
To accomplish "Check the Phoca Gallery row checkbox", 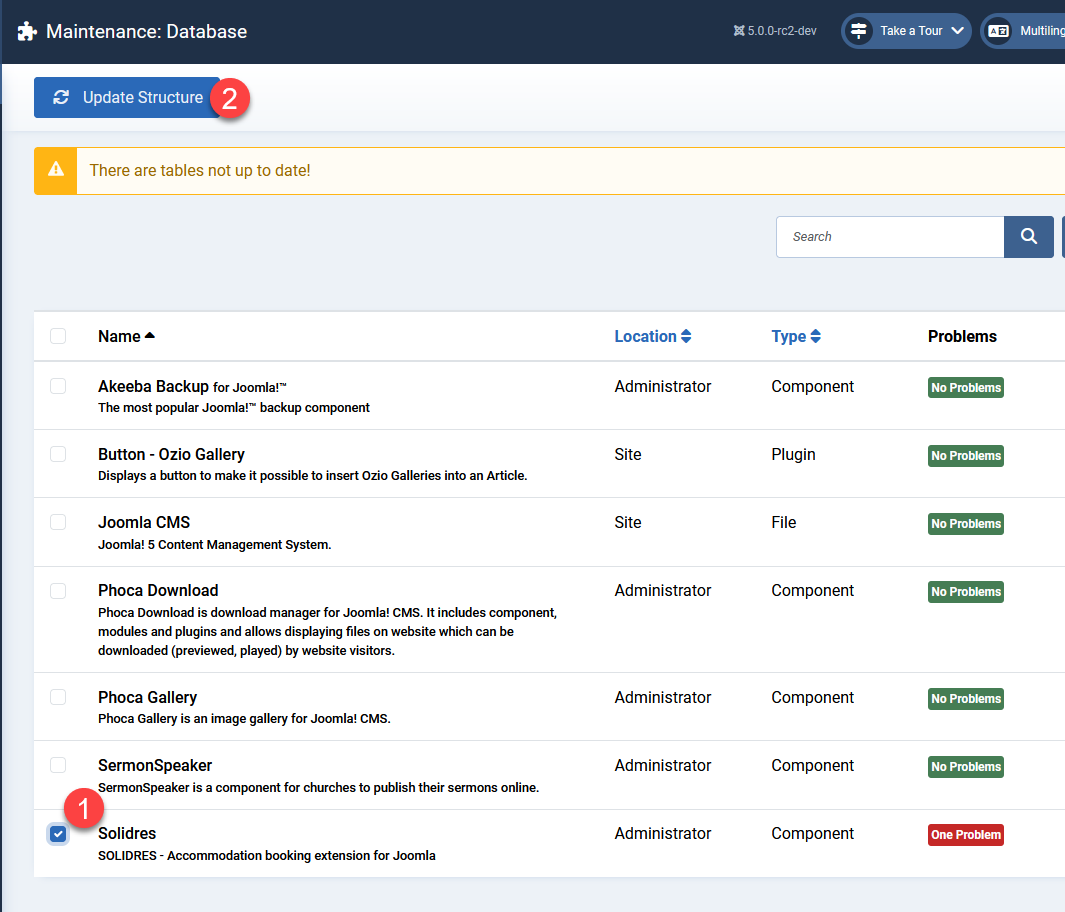I will (x=57, y=697).
